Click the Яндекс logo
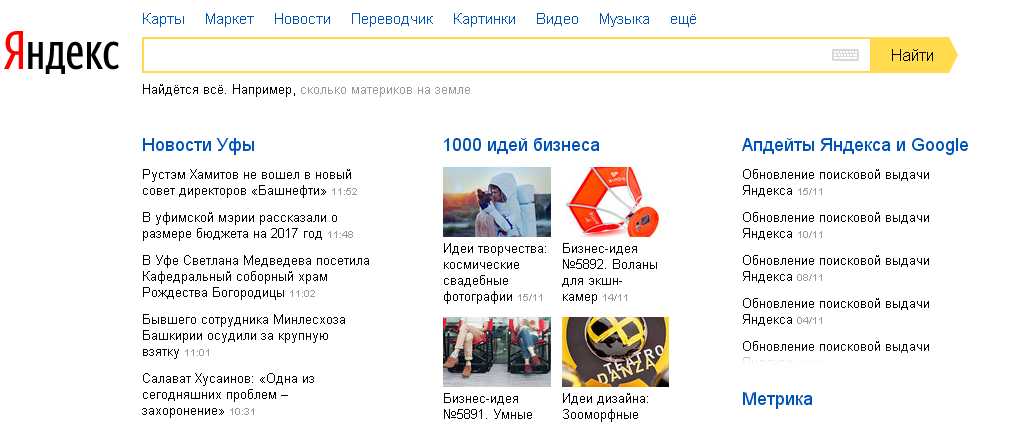This screenshot has width=1013, height=426. pyautogui.click(x=61, y=53)
